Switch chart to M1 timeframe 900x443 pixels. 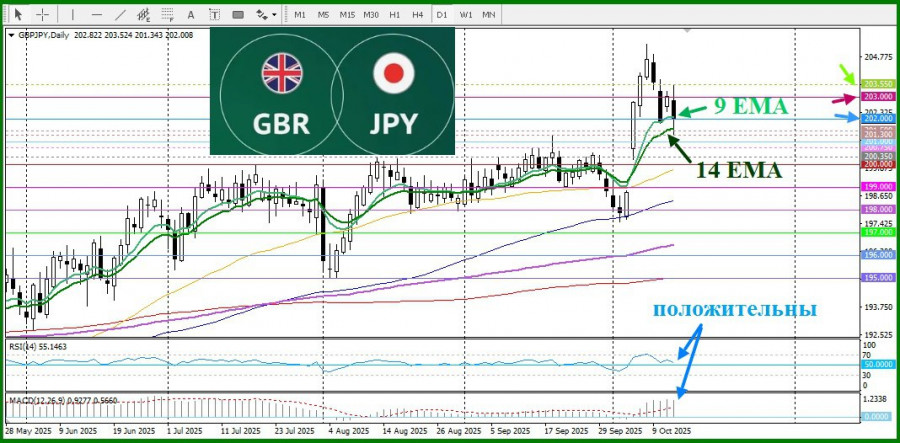[x=300, y=15]
